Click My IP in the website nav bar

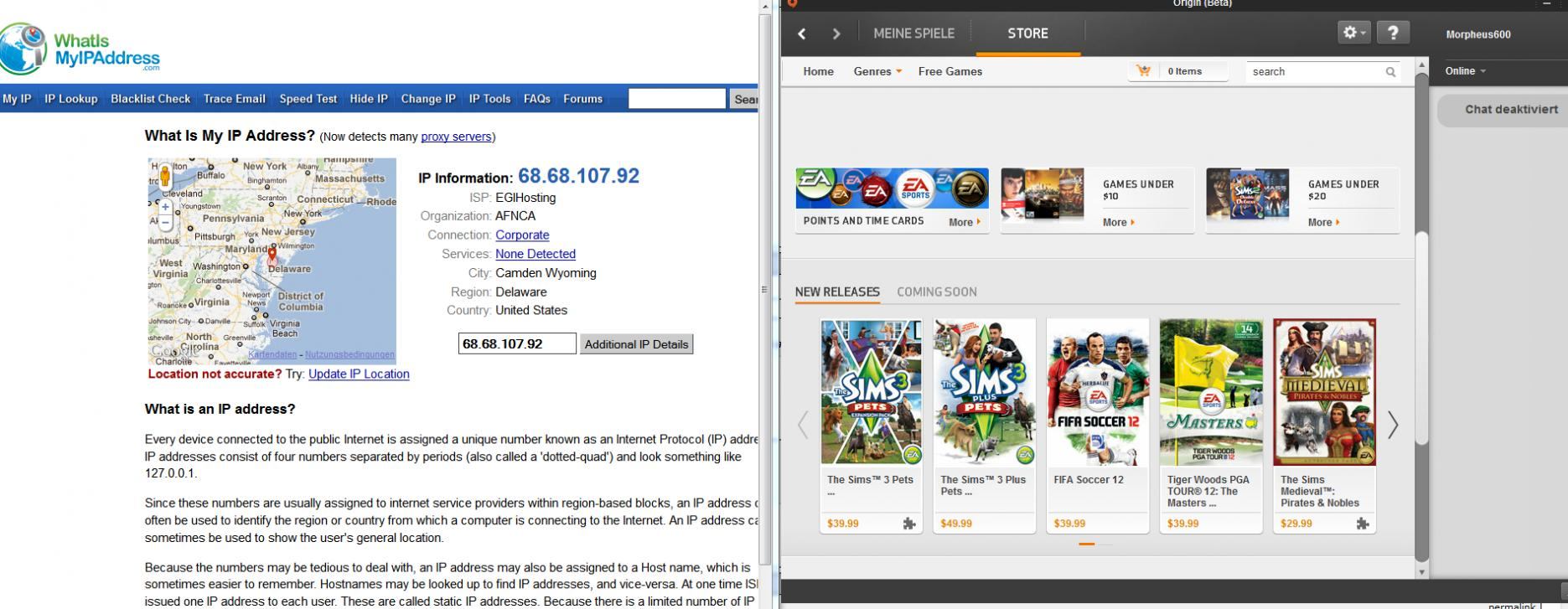(17, 99)
